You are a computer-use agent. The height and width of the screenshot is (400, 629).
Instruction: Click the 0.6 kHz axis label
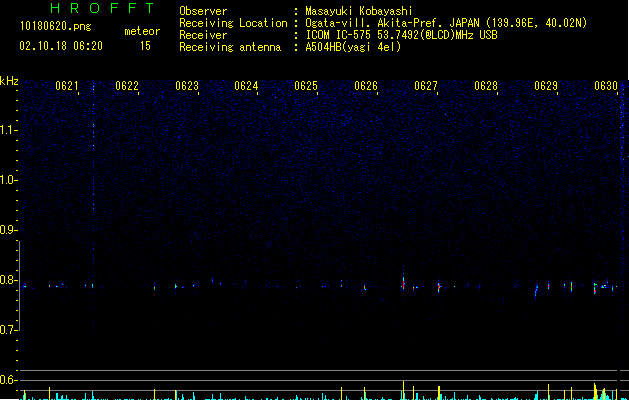9,380
